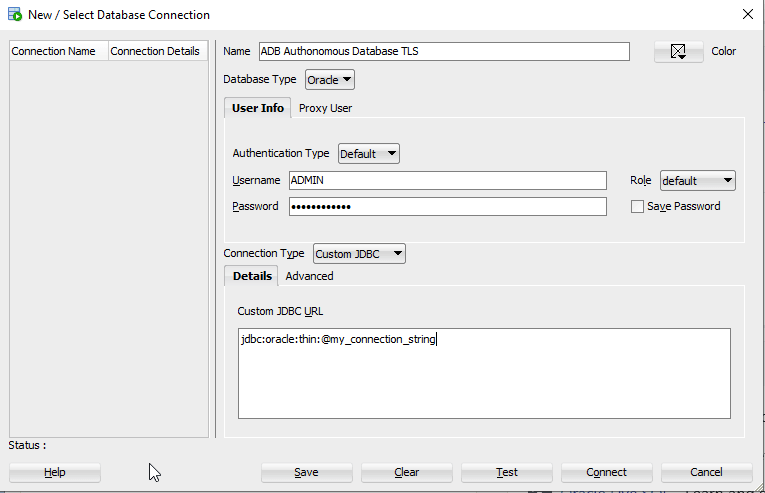Click into the connection Name field
Image resolution: width=765 pixels, height=493 pixels.
point(443,51)
